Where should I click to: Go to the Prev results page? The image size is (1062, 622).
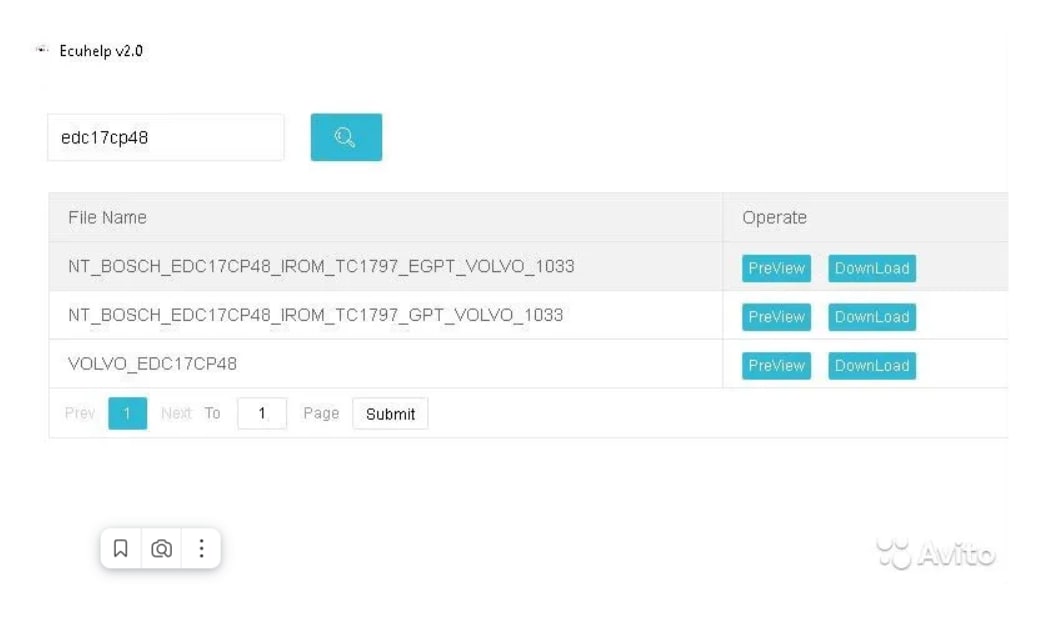tap(80, 413)
